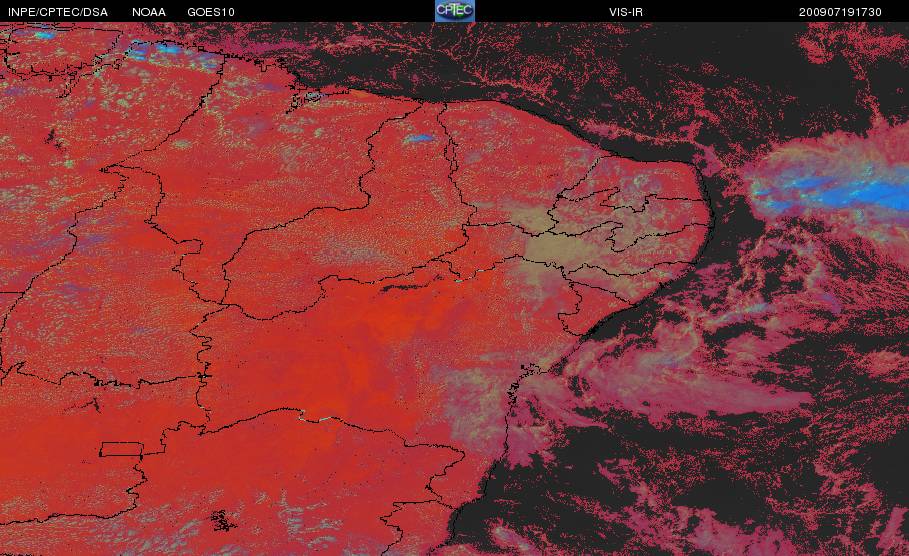Screen dimensions: 909x556
Task: Pick the cyan cloud streak at top-left corner
Action: [42, 35]
